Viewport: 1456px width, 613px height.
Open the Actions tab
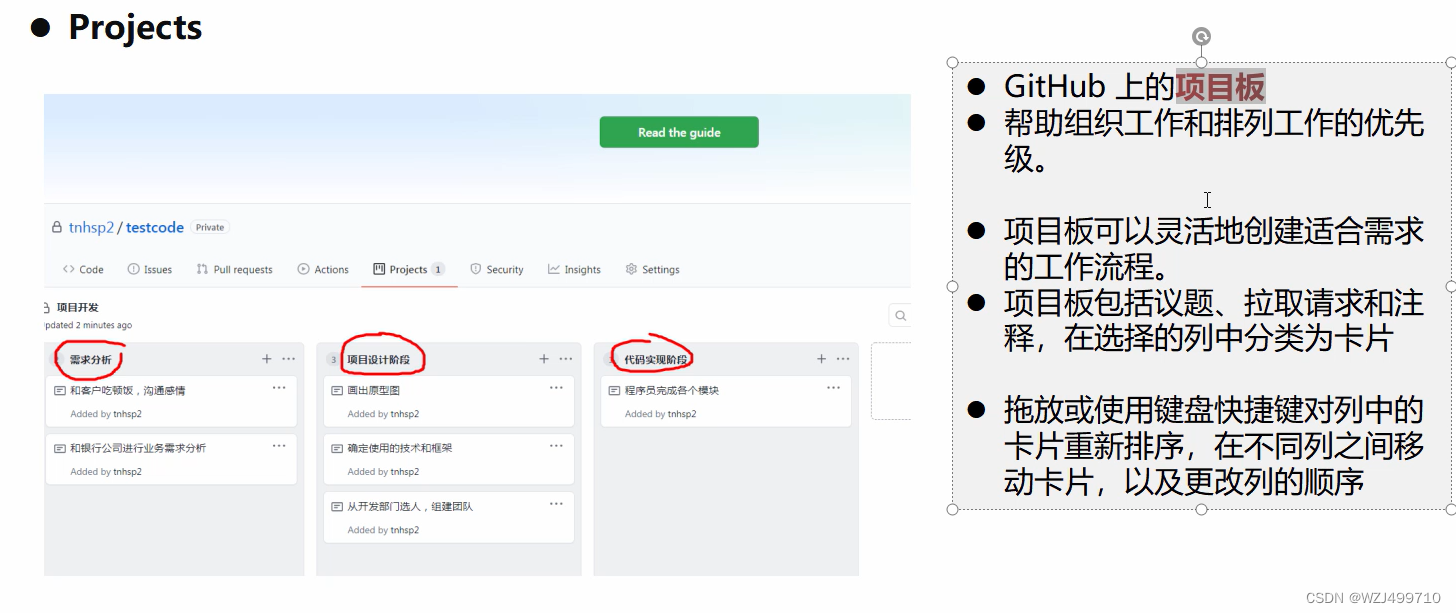(323, 269)
